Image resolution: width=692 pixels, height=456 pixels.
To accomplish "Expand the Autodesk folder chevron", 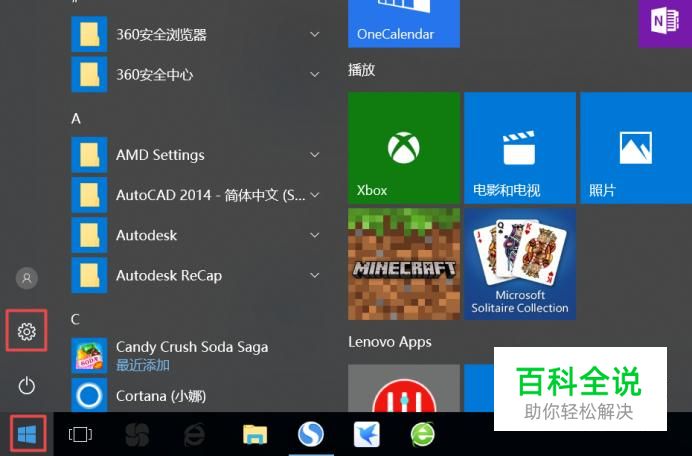I will [x=315, y=235].
